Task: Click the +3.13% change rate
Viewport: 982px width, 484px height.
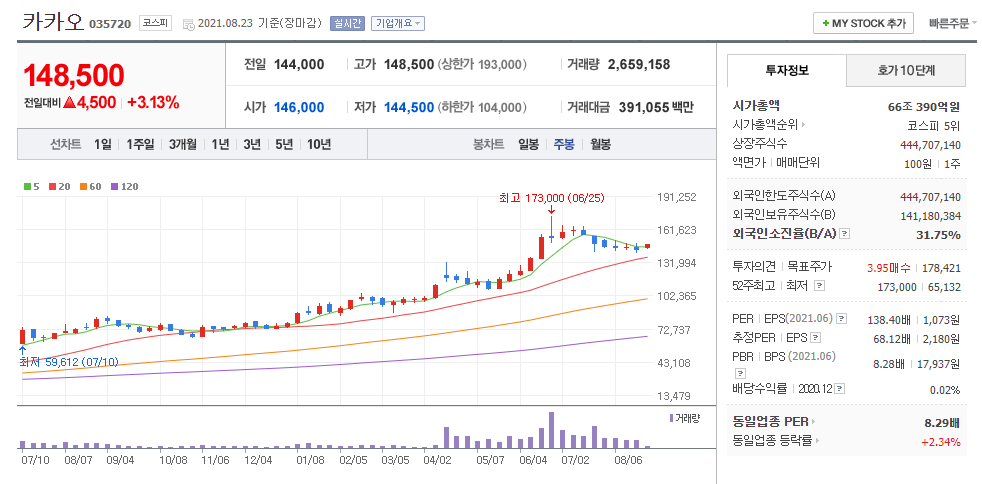Action: coord(153,103)
